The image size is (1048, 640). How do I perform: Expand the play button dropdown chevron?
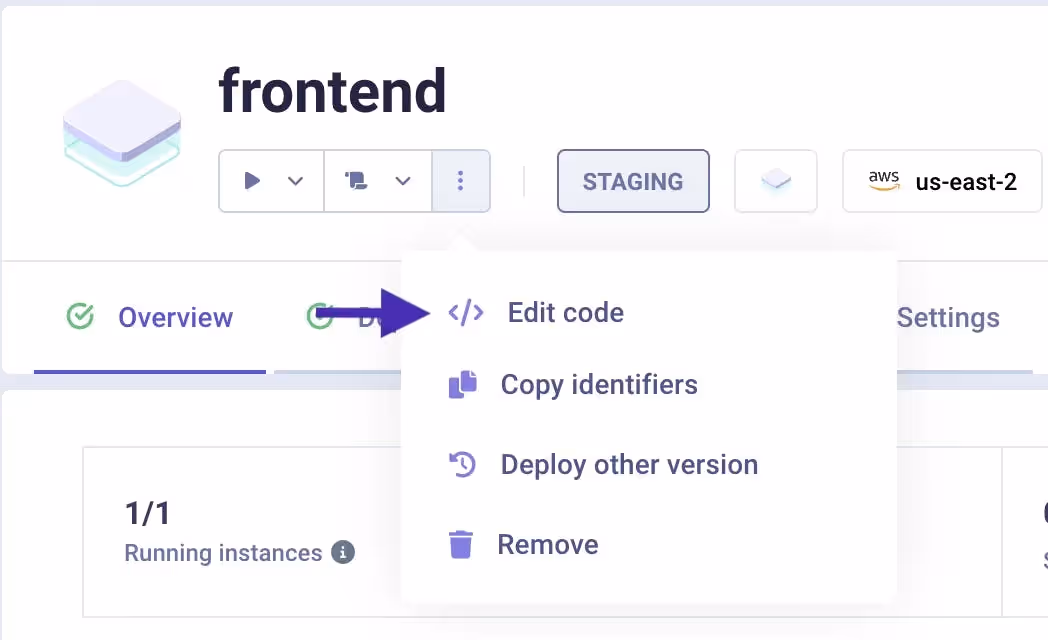click(x=296, y=181)
